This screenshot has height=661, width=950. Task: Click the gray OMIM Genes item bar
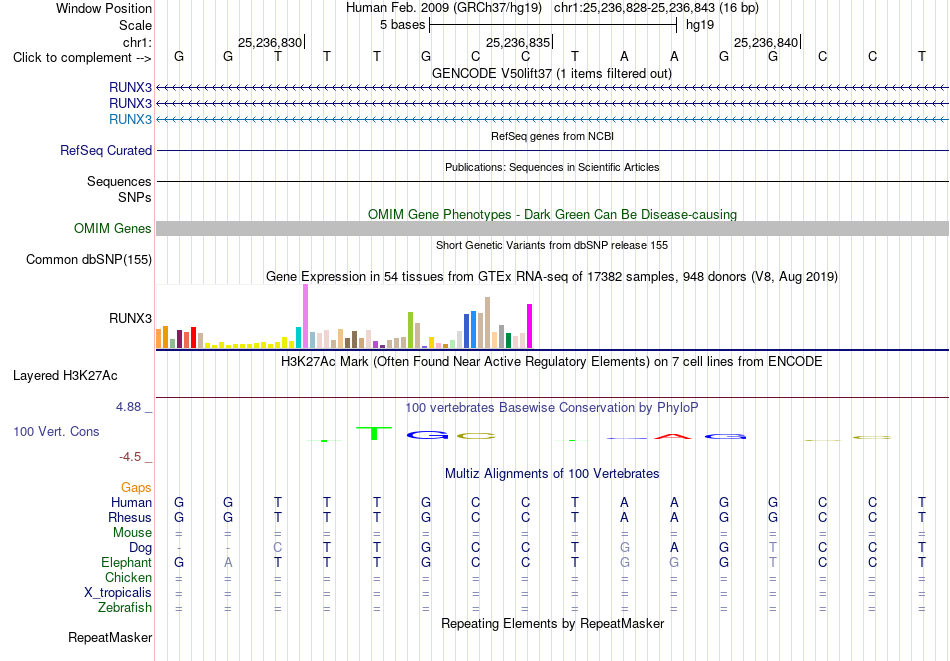(553, 228)
